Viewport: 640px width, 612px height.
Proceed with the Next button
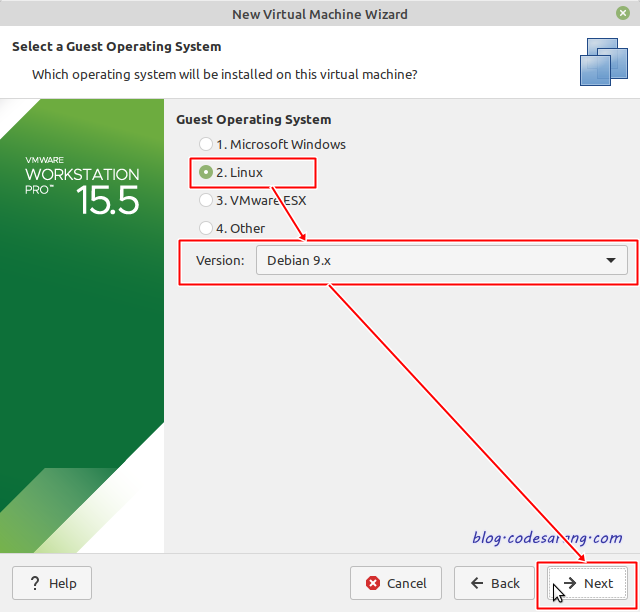[587, 583]
